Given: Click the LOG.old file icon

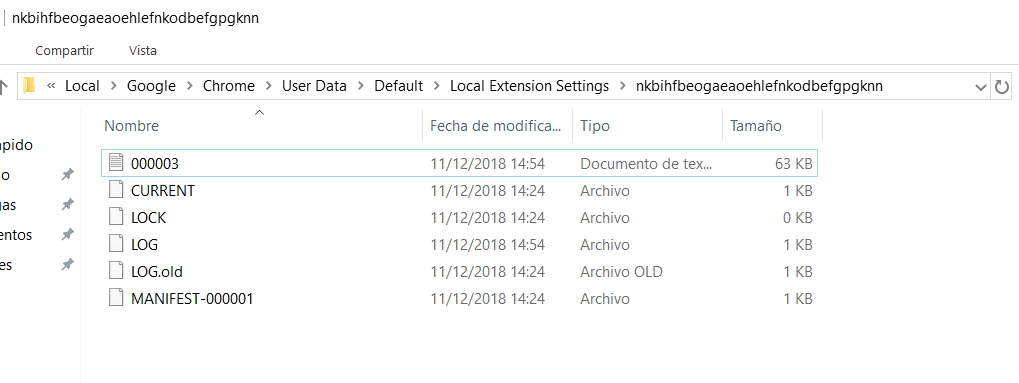Looking at the screenshot, I should pos(116,271).
